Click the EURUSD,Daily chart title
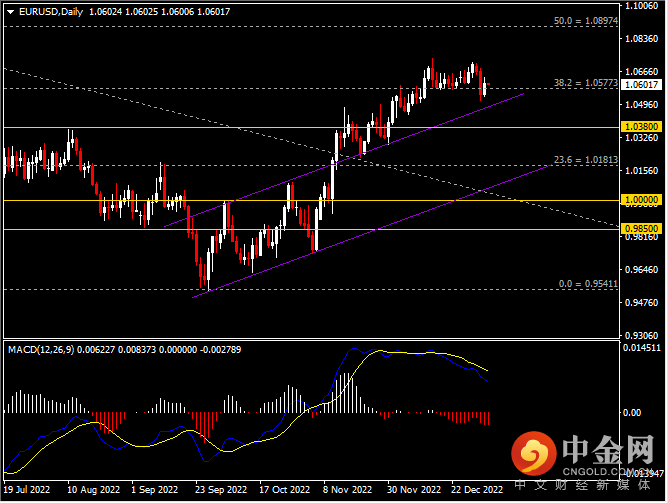The image size is (668, 503). coord(44,10)
